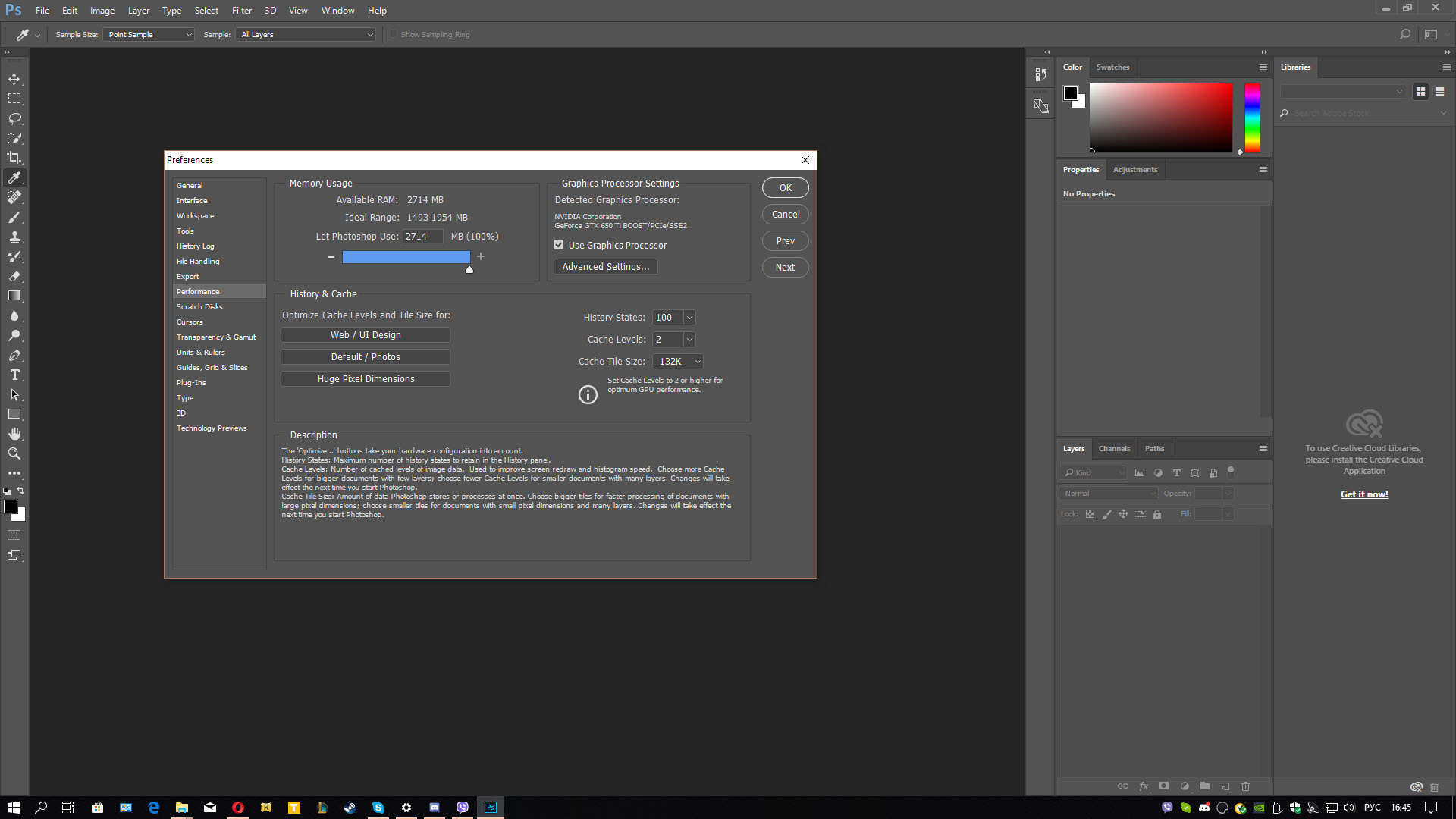This screenshot has width=1456, height=819.
Task: Switch to the Channels tab
Action: tap(1114, 448)
